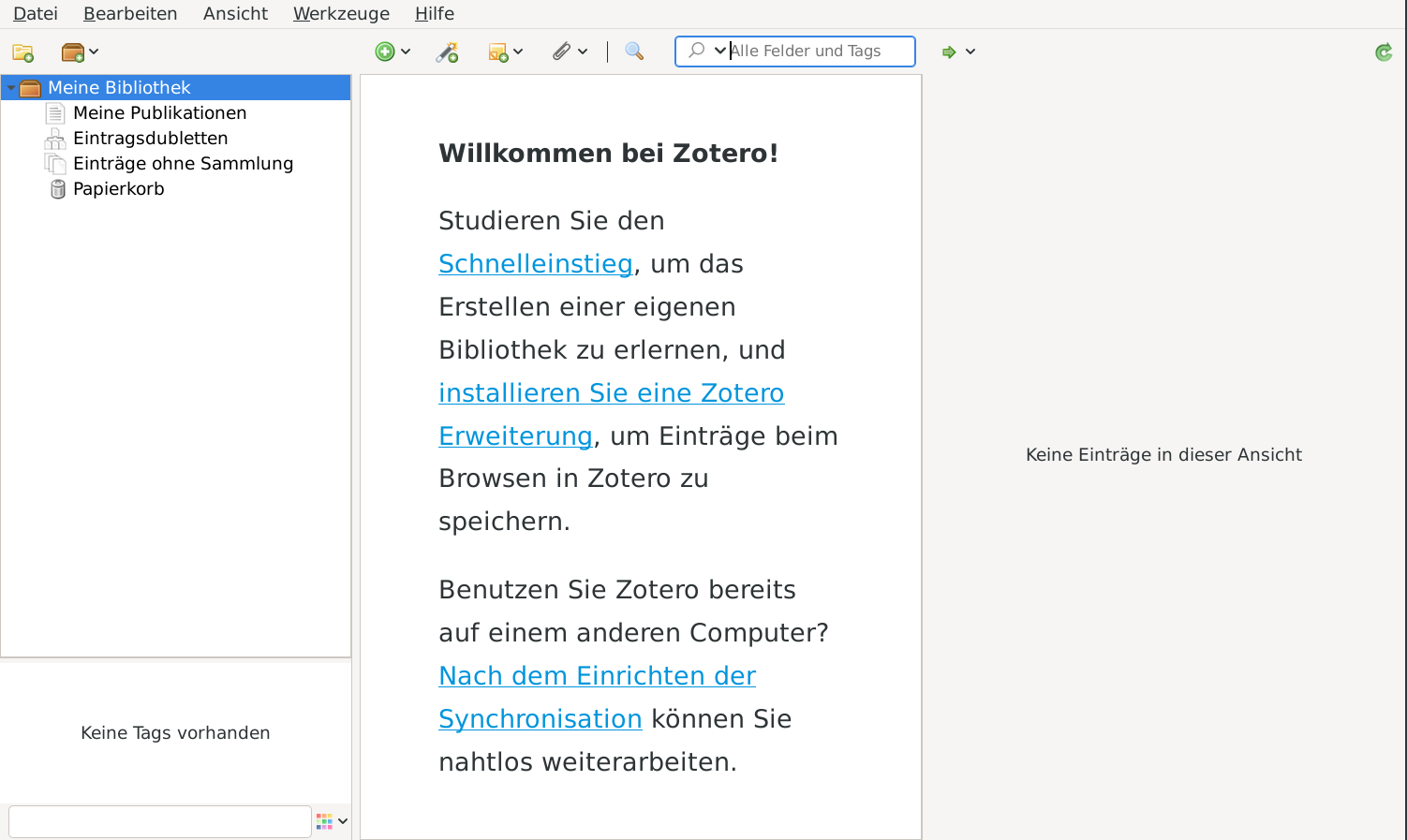Open the Ansicht menu
1407x840 pixels.
pyautogui.click(x=235, y=14)
